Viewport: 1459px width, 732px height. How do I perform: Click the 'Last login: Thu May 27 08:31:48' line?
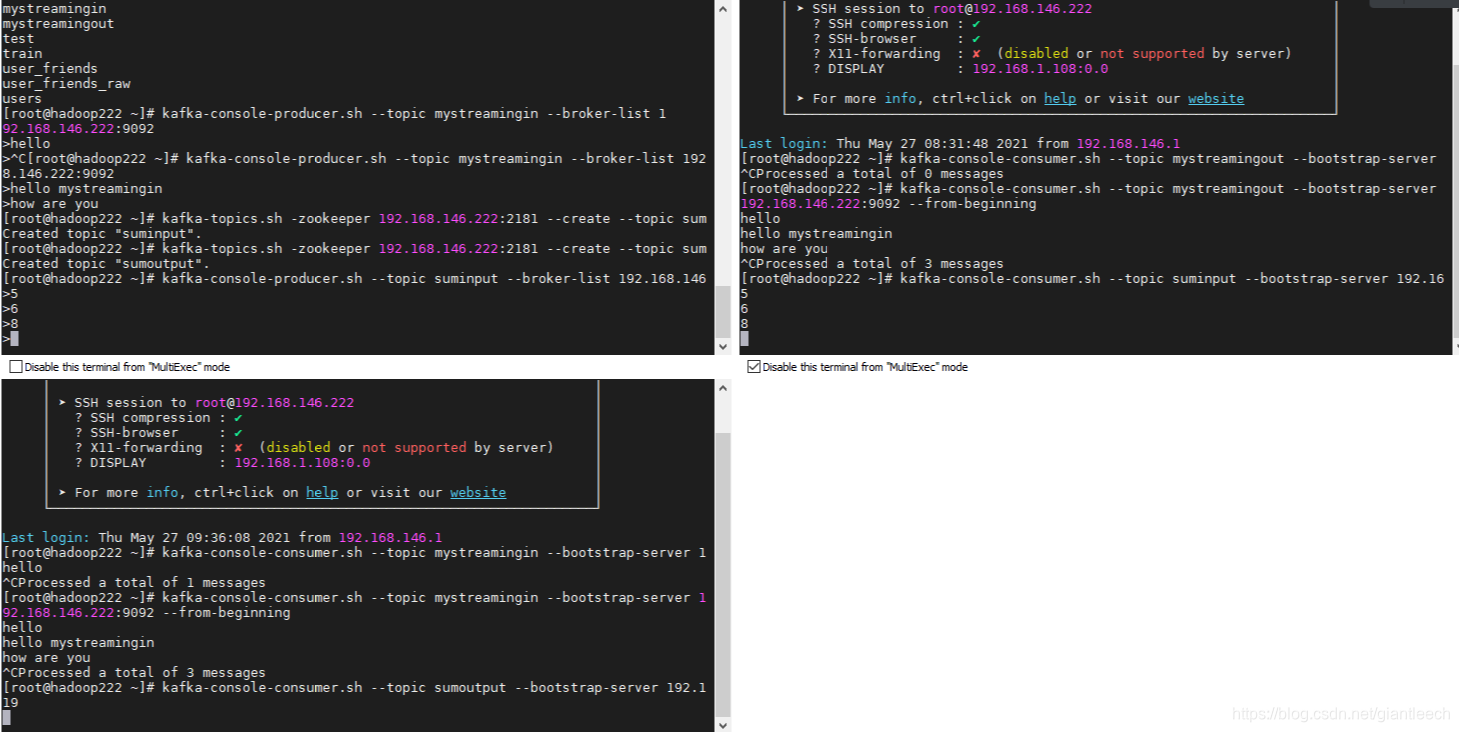960,144
